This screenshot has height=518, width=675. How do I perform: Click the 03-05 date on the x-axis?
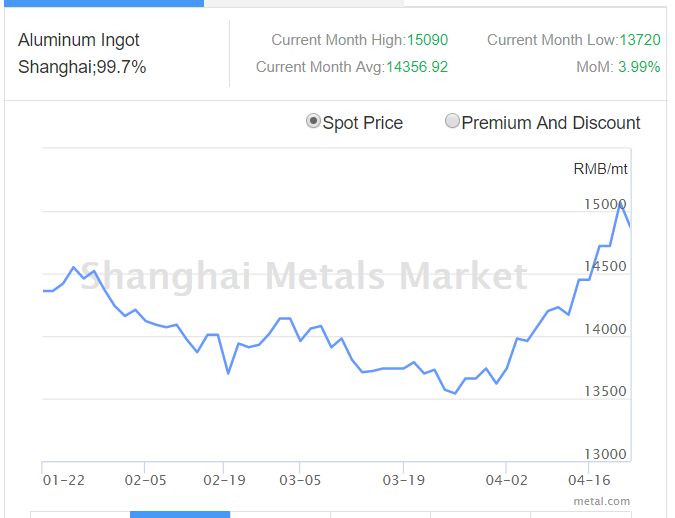click(299, 480)
